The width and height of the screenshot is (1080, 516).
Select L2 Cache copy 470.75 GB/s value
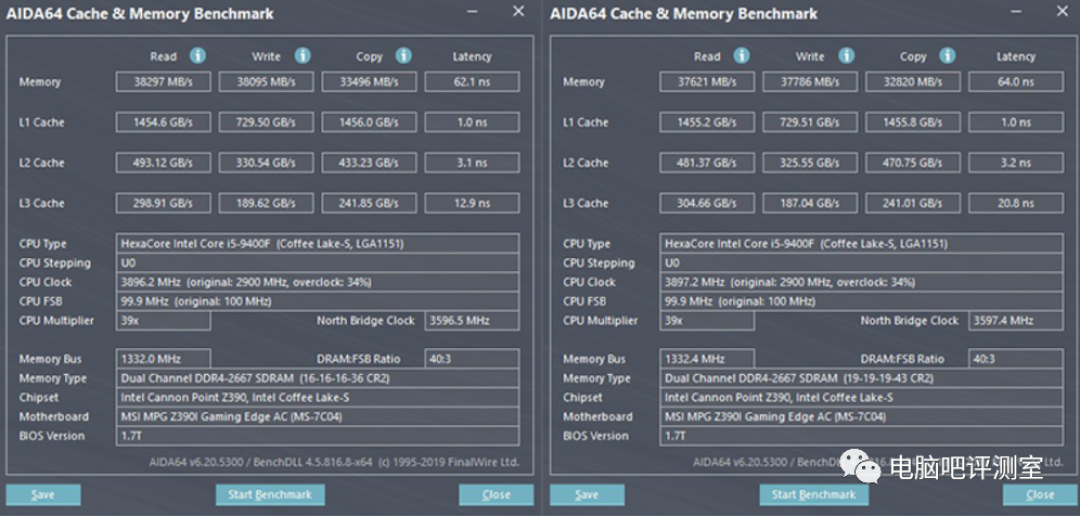point(913,163)
